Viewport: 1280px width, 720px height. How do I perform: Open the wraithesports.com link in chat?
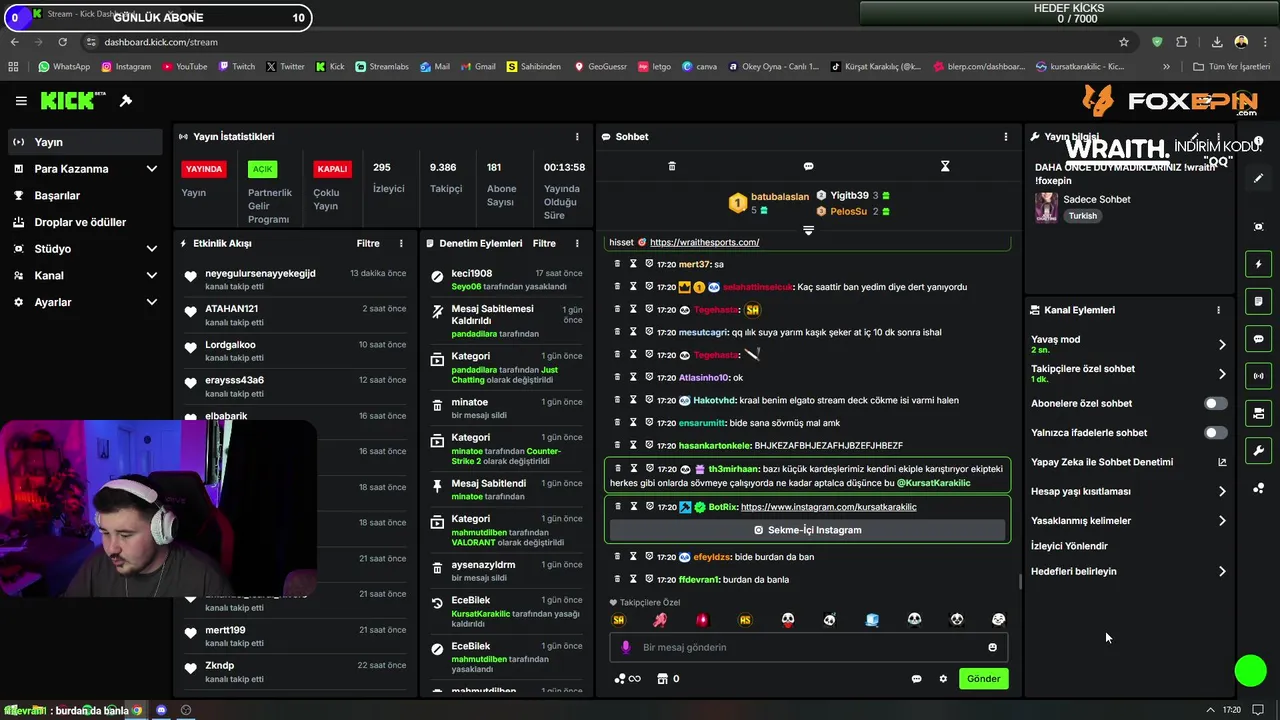(x=704, y=242)
